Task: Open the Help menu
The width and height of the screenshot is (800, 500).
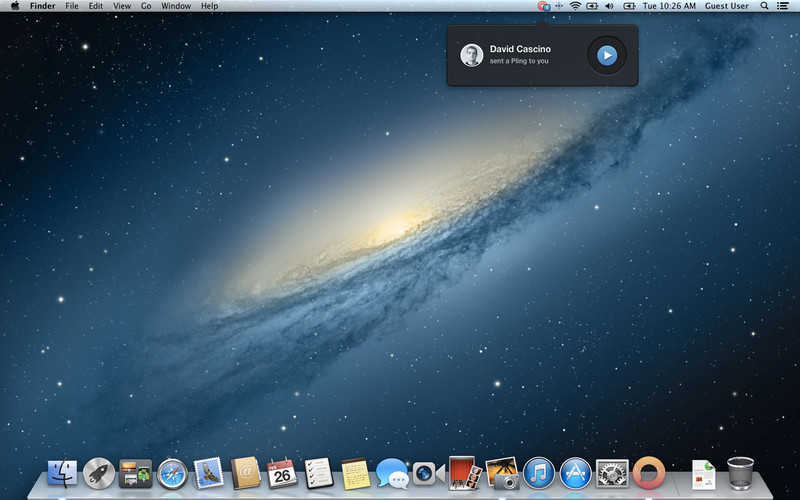Action: tap(209, 6)
